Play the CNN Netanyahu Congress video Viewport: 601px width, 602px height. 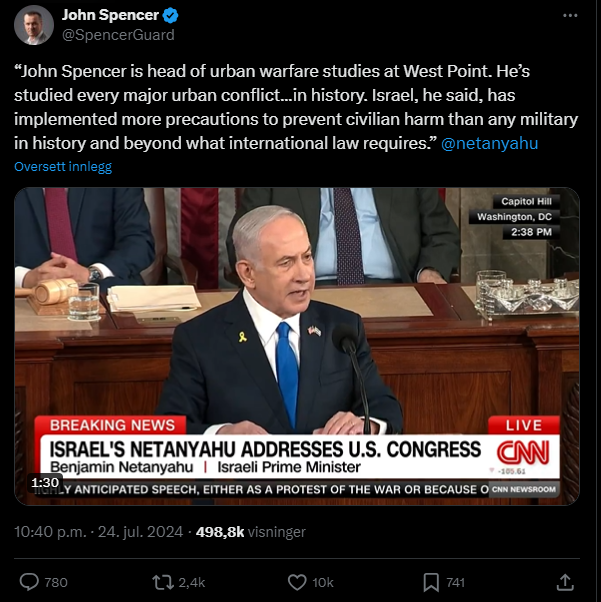coord(297,346)
